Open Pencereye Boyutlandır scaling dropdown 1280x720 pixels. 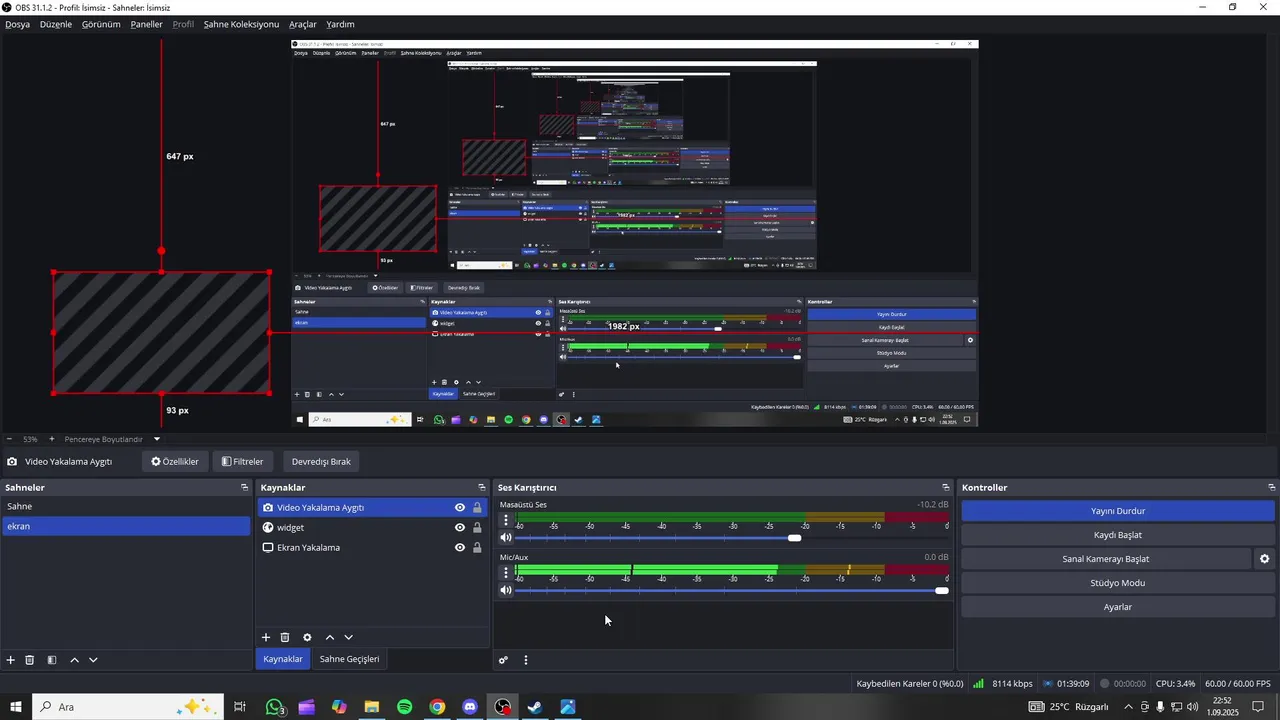pyautogui.click(x=112, y=439)
